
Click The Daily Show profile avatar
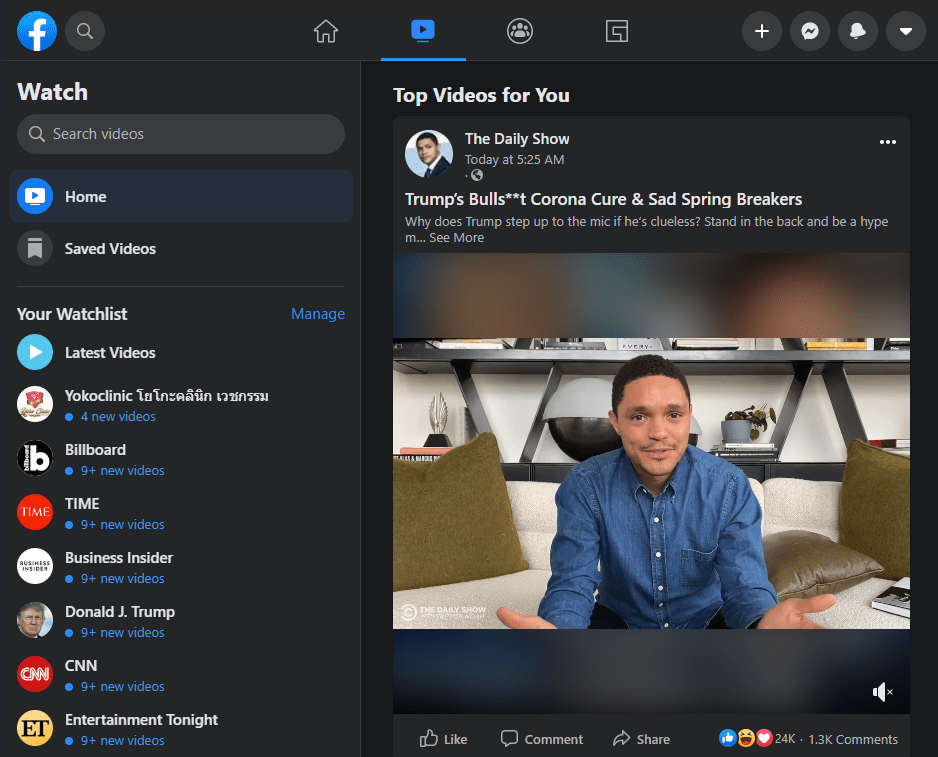tap(429, 154)
